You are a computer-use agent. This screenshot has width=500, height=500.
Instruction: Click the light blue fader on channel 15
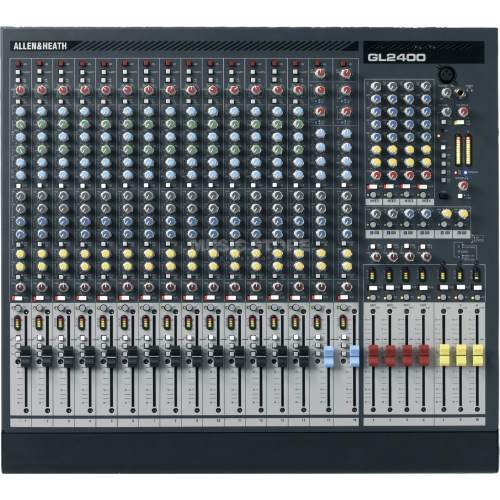[x=329, y=356]
